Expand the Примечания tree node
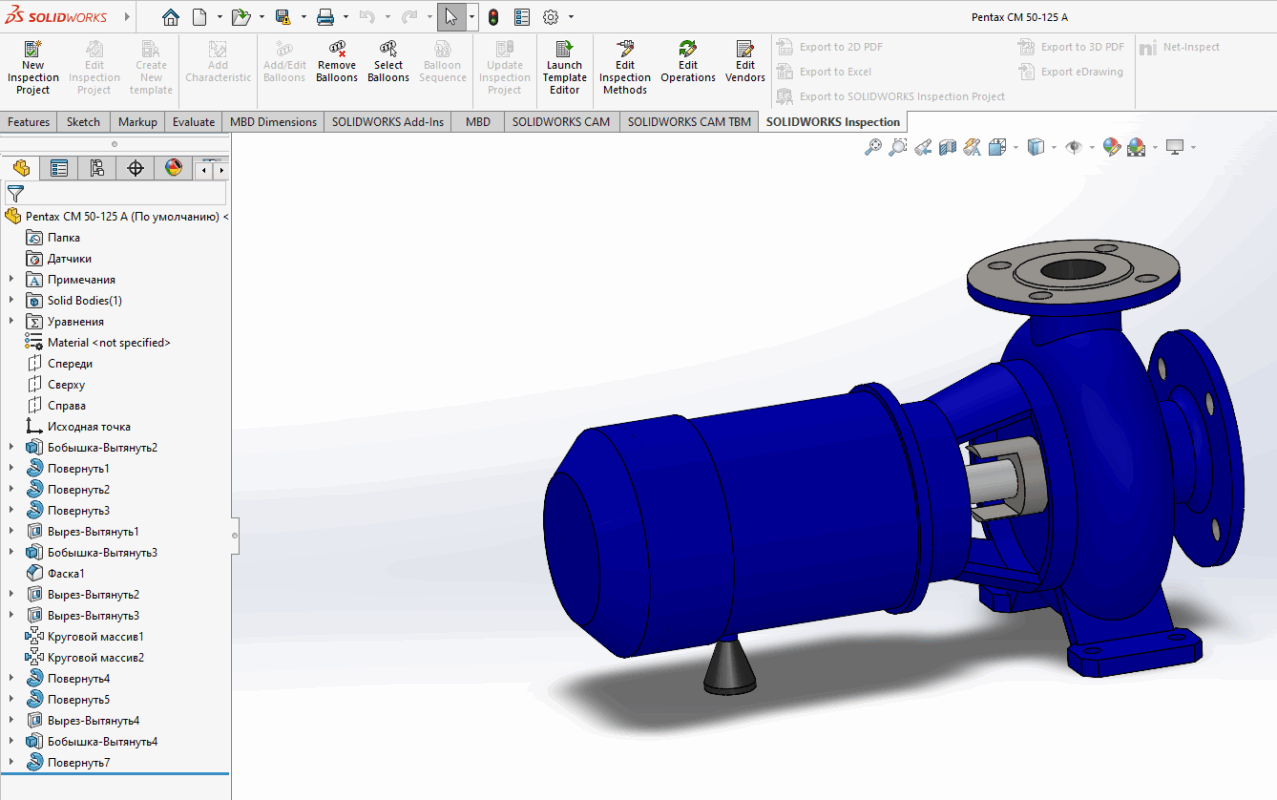The height and width of the screenshot is (800, 1277). (x=11, y=280)
